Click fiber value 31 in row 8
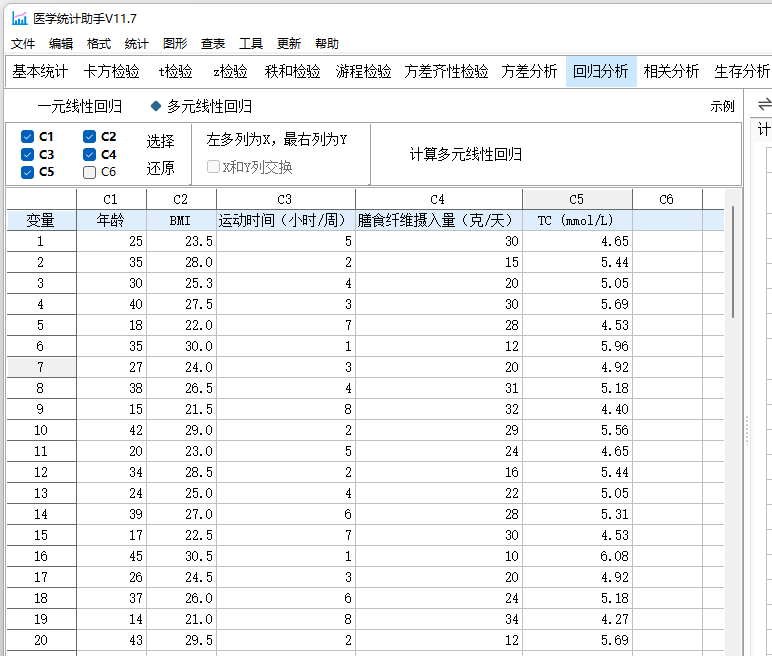 [438, 389]
